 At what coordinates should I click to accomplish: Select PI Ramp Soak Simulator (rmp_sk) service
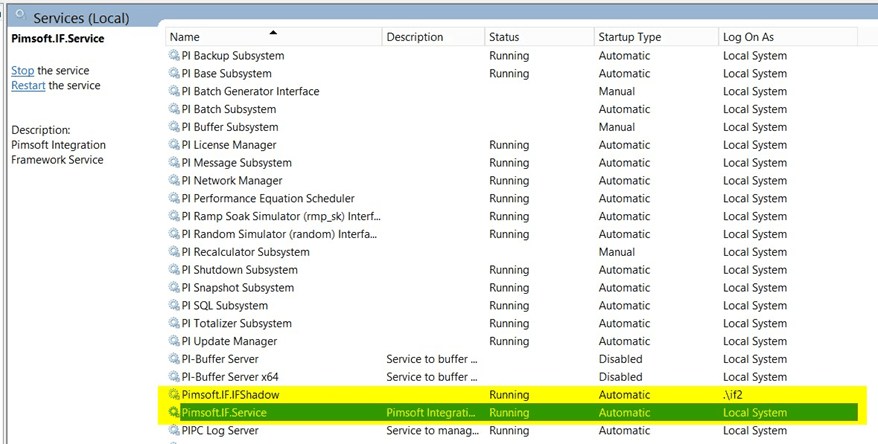281,216
